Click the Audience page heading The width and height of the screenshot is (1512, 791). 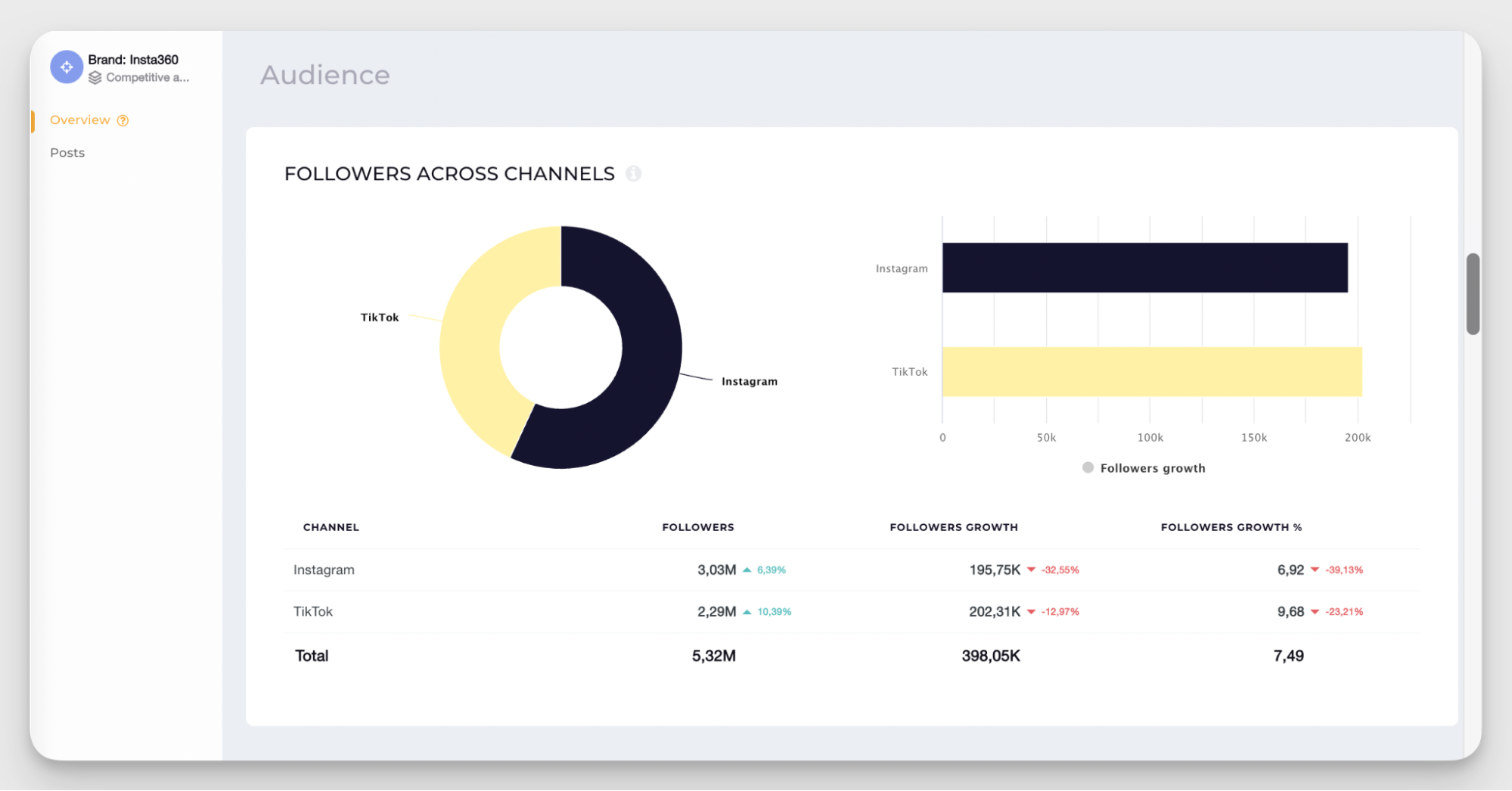pos(325,75)
